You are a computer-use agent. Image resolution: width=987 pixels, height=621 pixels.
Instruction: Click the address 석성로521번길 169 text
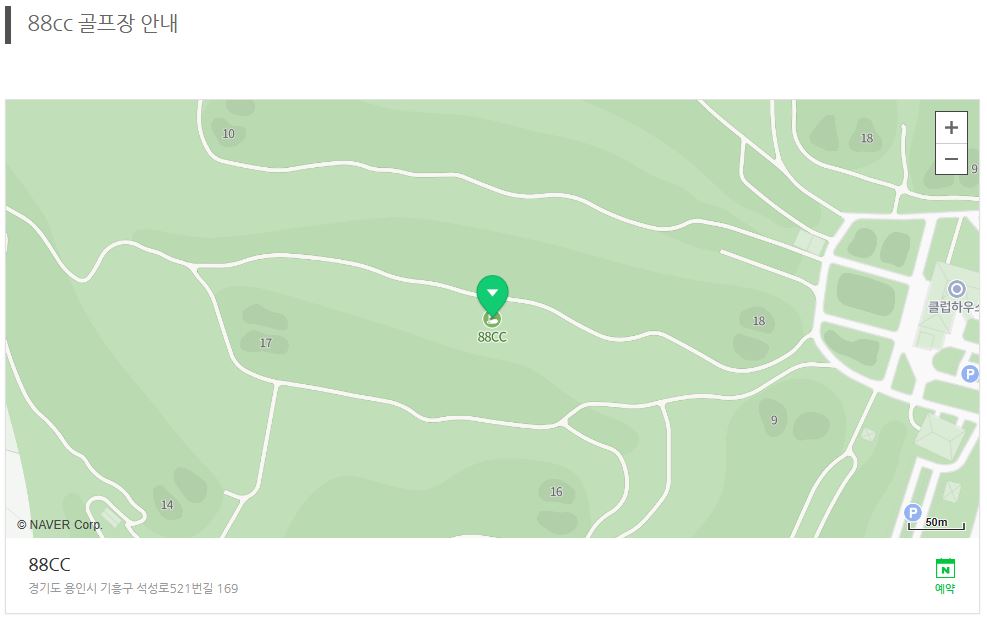(x=187, y=589)
